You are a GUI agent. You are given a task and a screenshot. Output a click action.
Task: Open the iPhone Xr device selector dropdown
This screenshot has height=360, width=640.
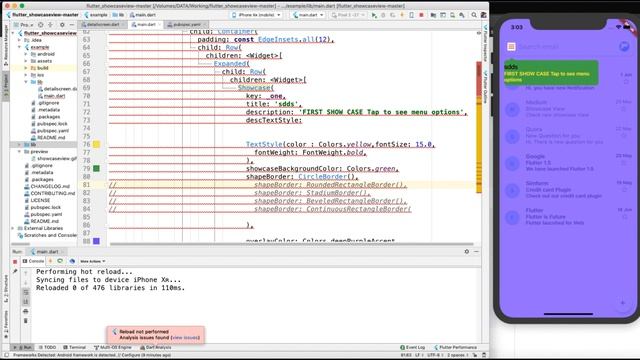point(256,15)
